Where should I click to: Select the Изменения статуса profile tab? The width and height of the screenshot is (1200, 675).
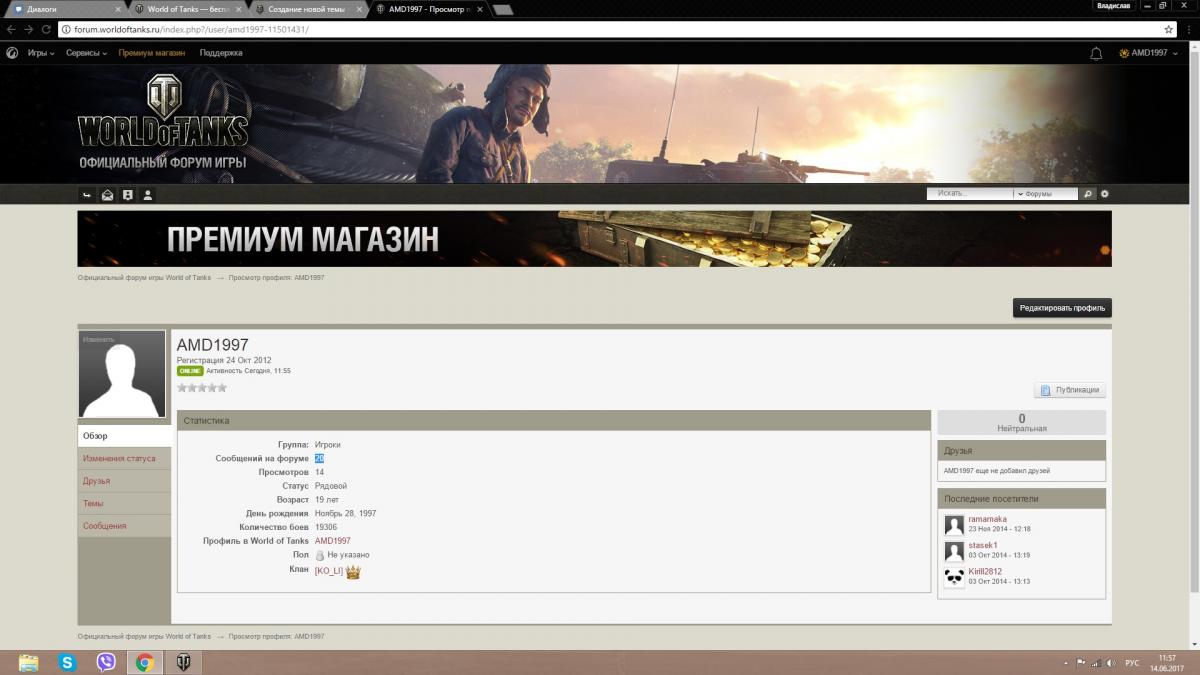tap(124, 458)
